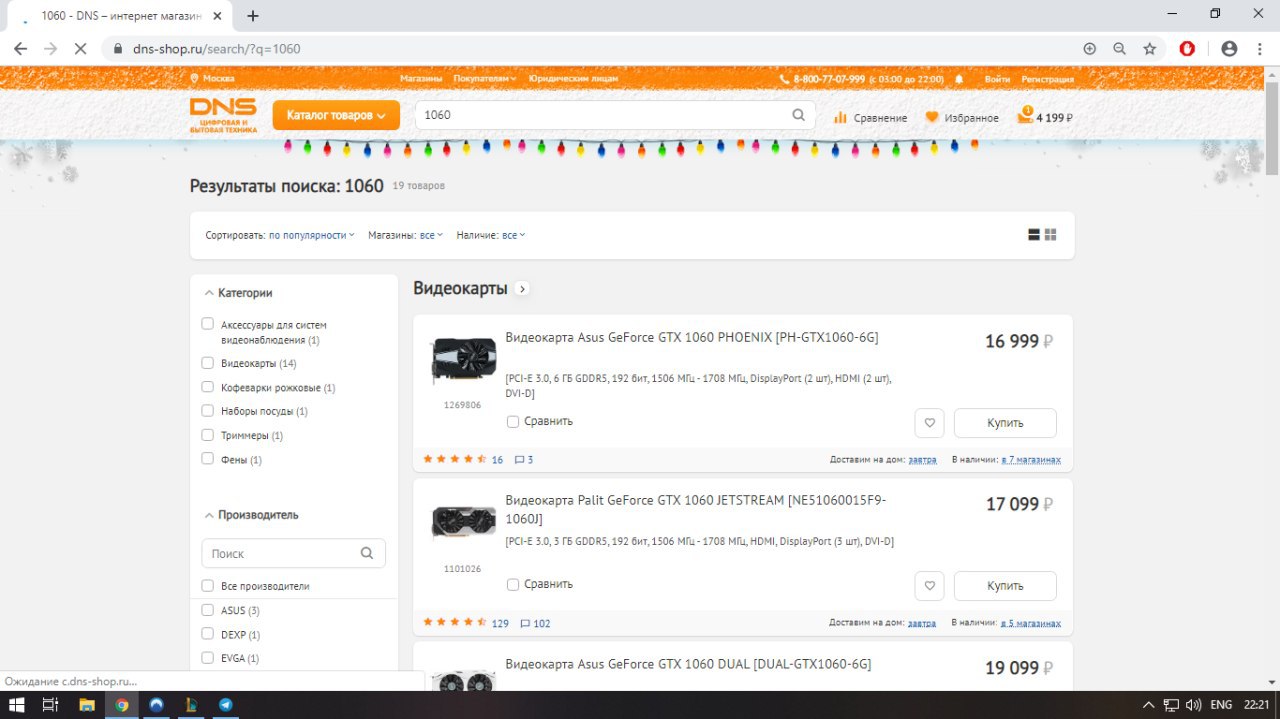The image size is (1280, 719).
Task: Open Telegram from the taskbar
Action: 225,704
